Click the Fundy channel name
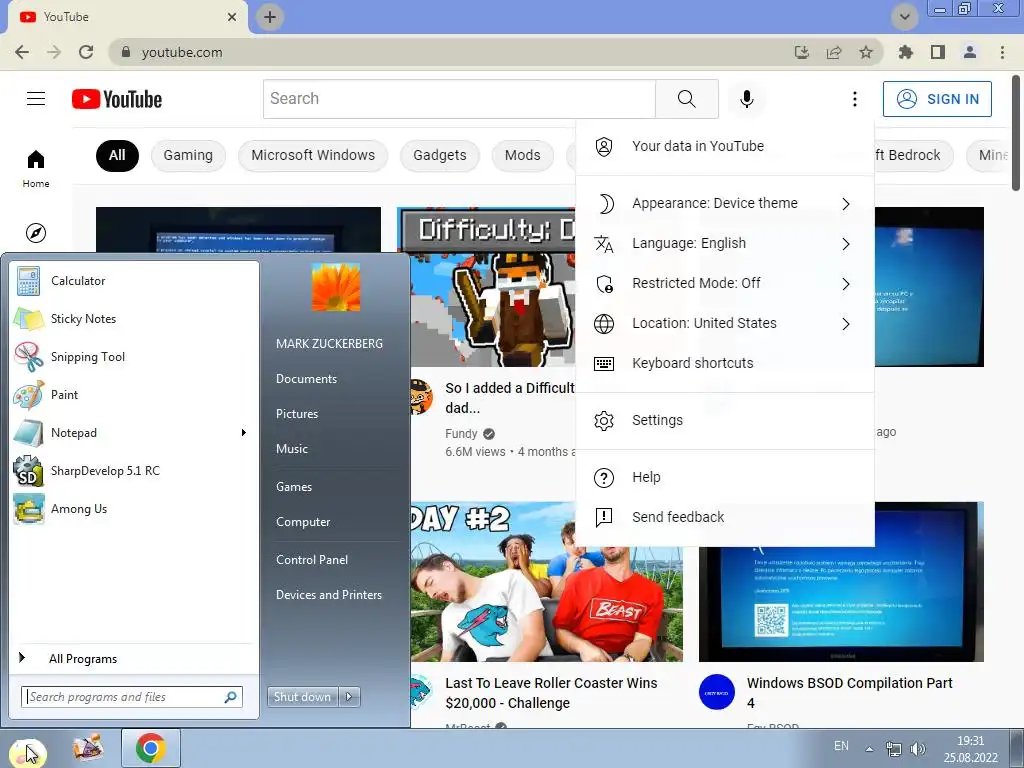The width and height of the screenshot is (1024, 768). point(461,434)
